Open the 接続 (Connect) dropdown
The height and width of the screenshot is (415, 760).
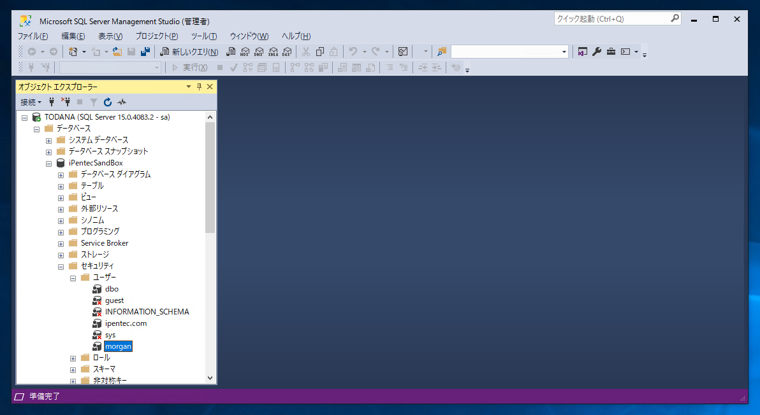31,102
